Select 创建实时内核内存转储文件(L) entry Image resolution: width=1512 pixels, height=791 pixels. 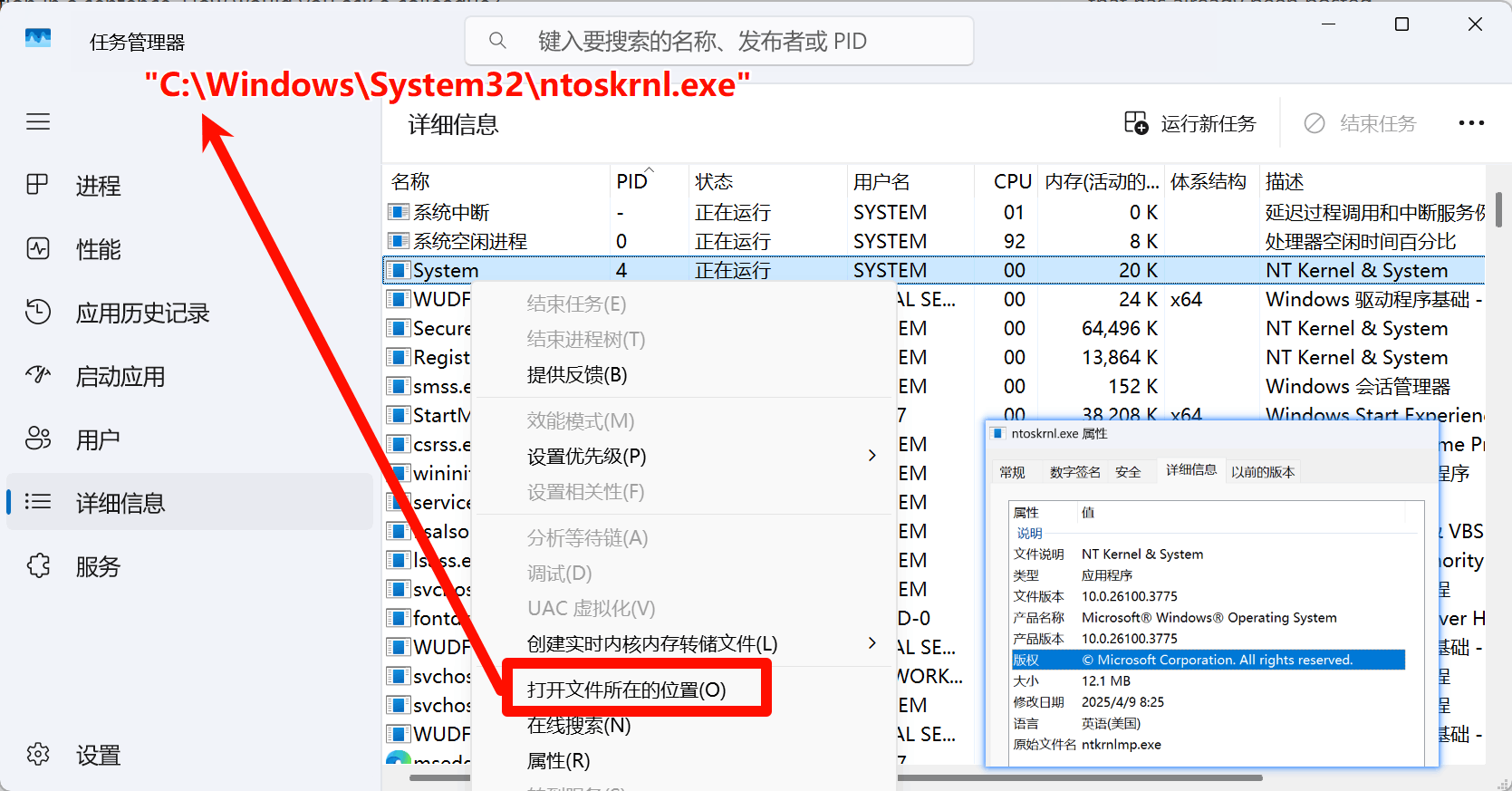click(652, 643)
